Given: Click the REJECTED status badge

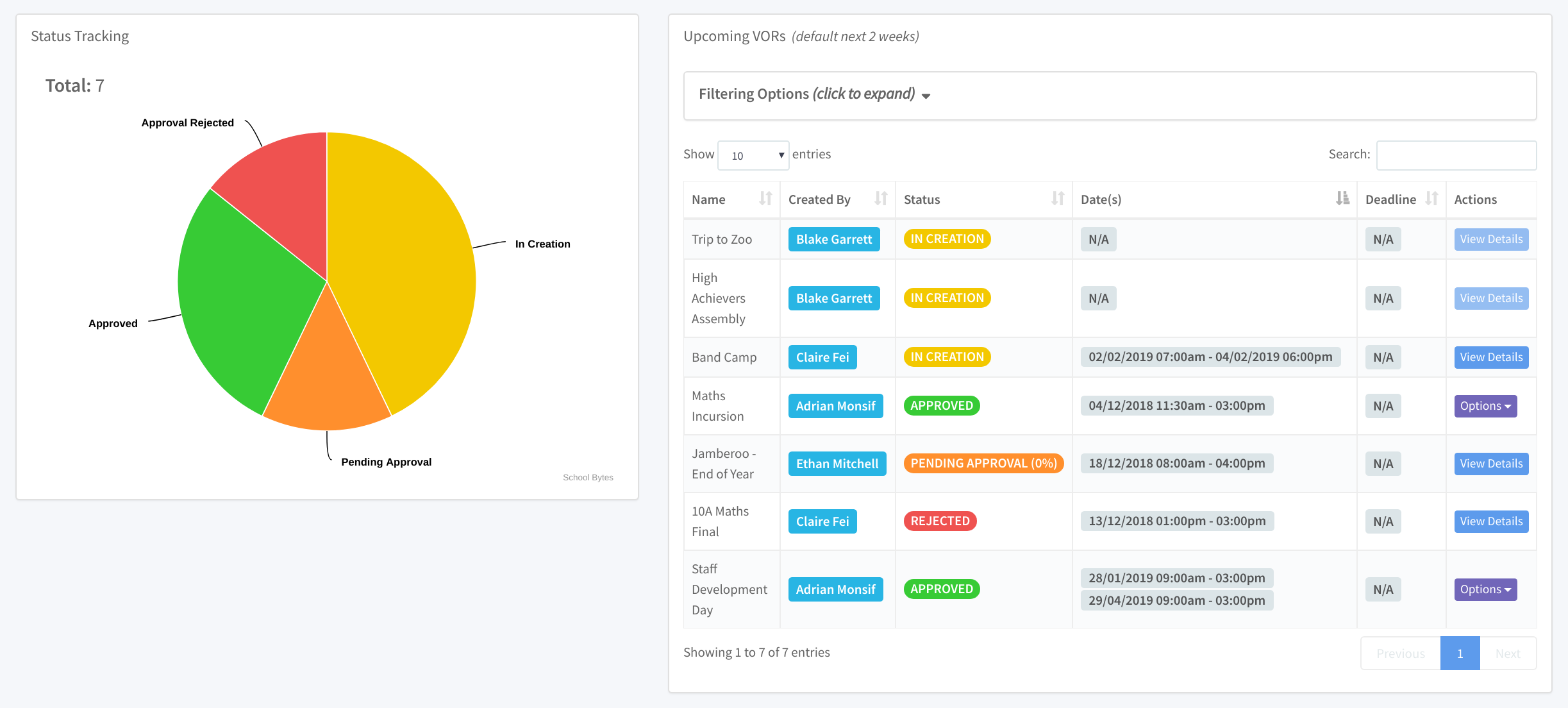Looking at the screenshot, I should [x=940, y=521].
